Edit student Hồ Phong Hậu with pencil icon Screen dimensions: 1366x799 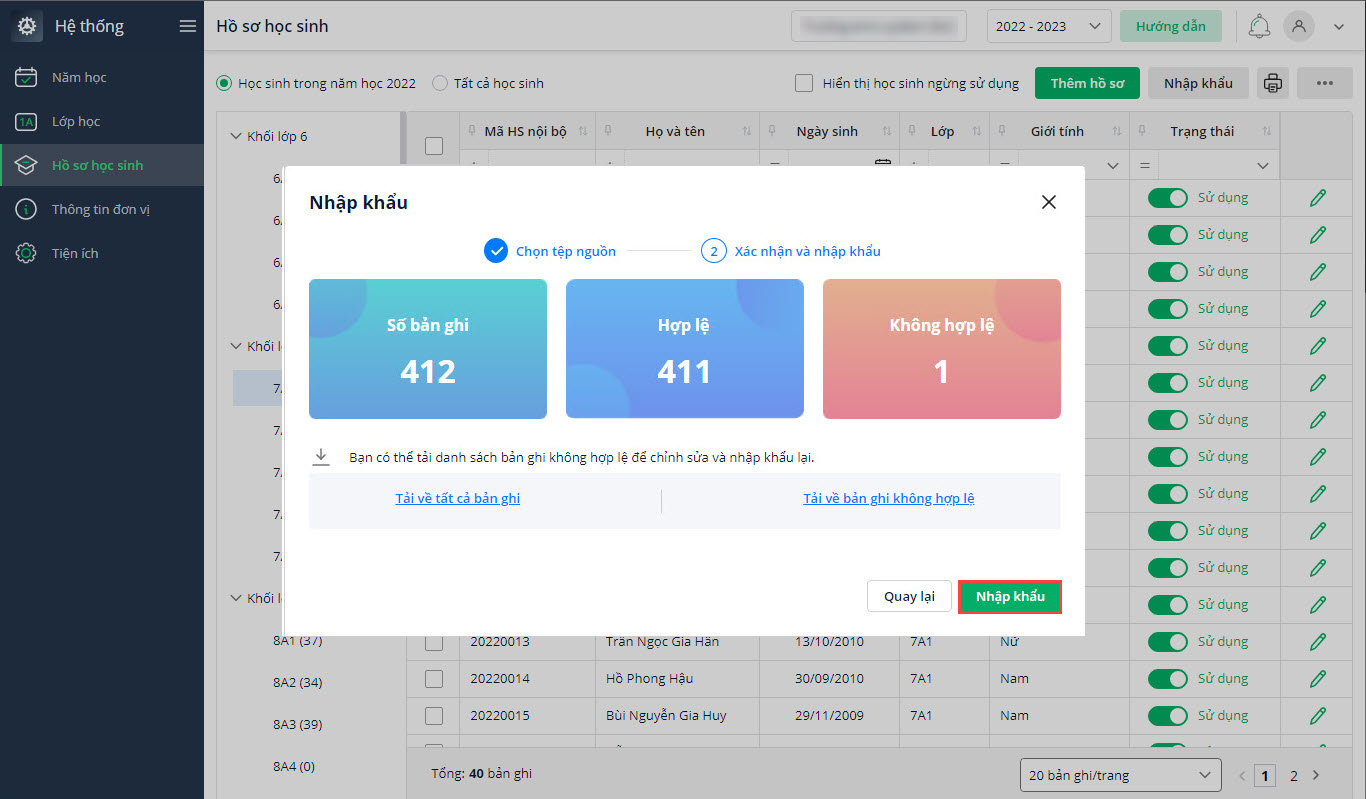click(x=1317, y=679)
